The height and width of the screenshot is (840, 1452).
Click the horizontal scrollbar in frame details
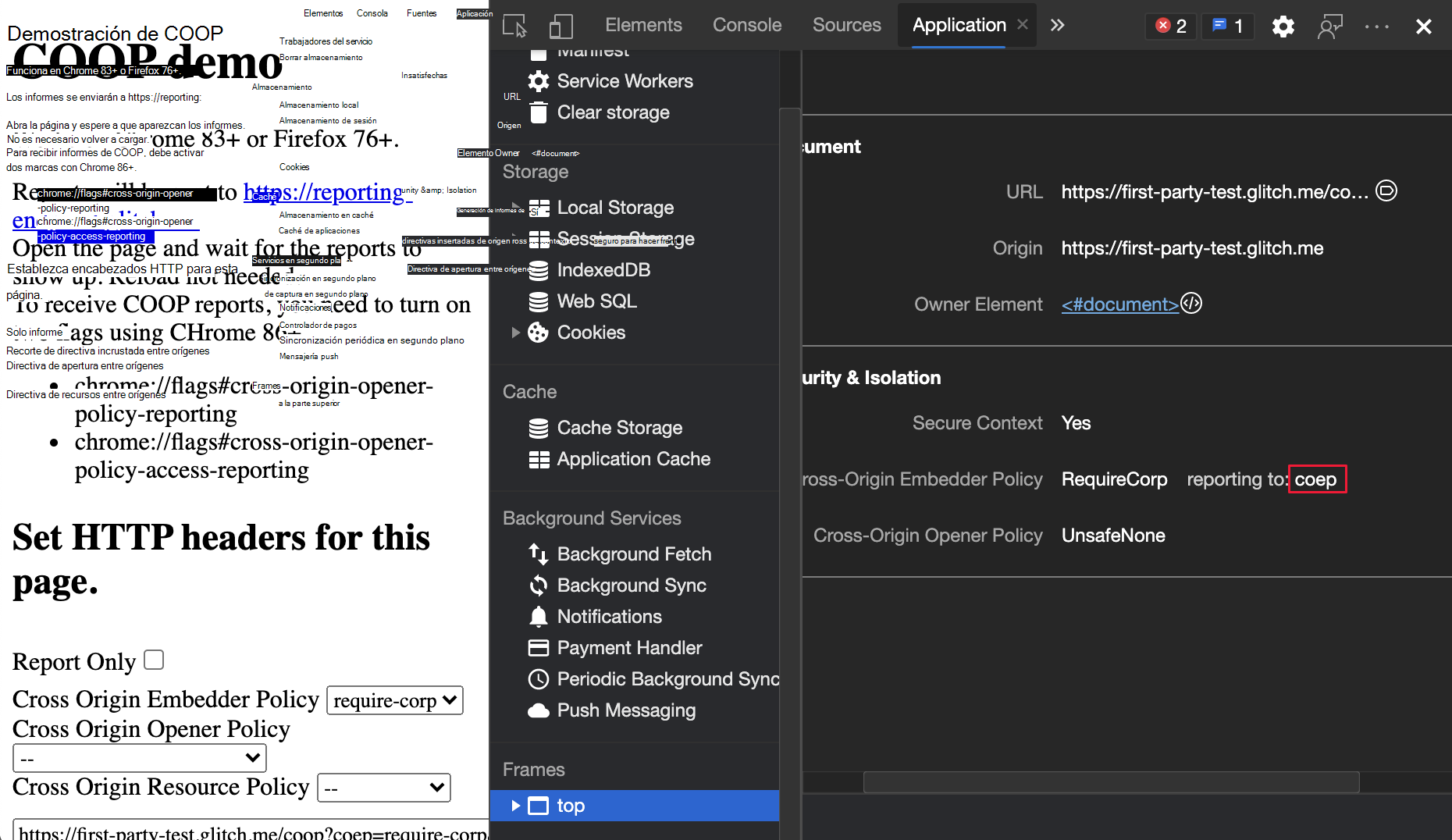1111,782
